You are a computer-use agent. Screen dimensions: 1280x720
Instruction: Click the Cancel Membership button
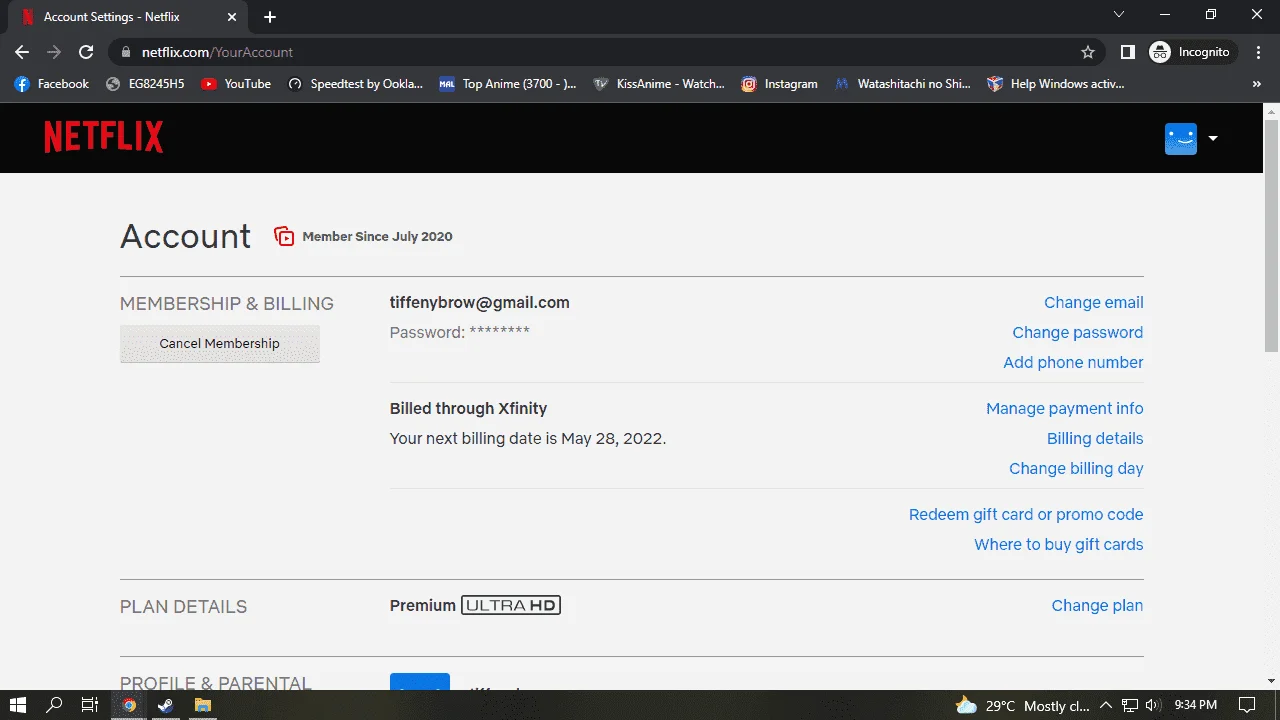click(220, 343)
